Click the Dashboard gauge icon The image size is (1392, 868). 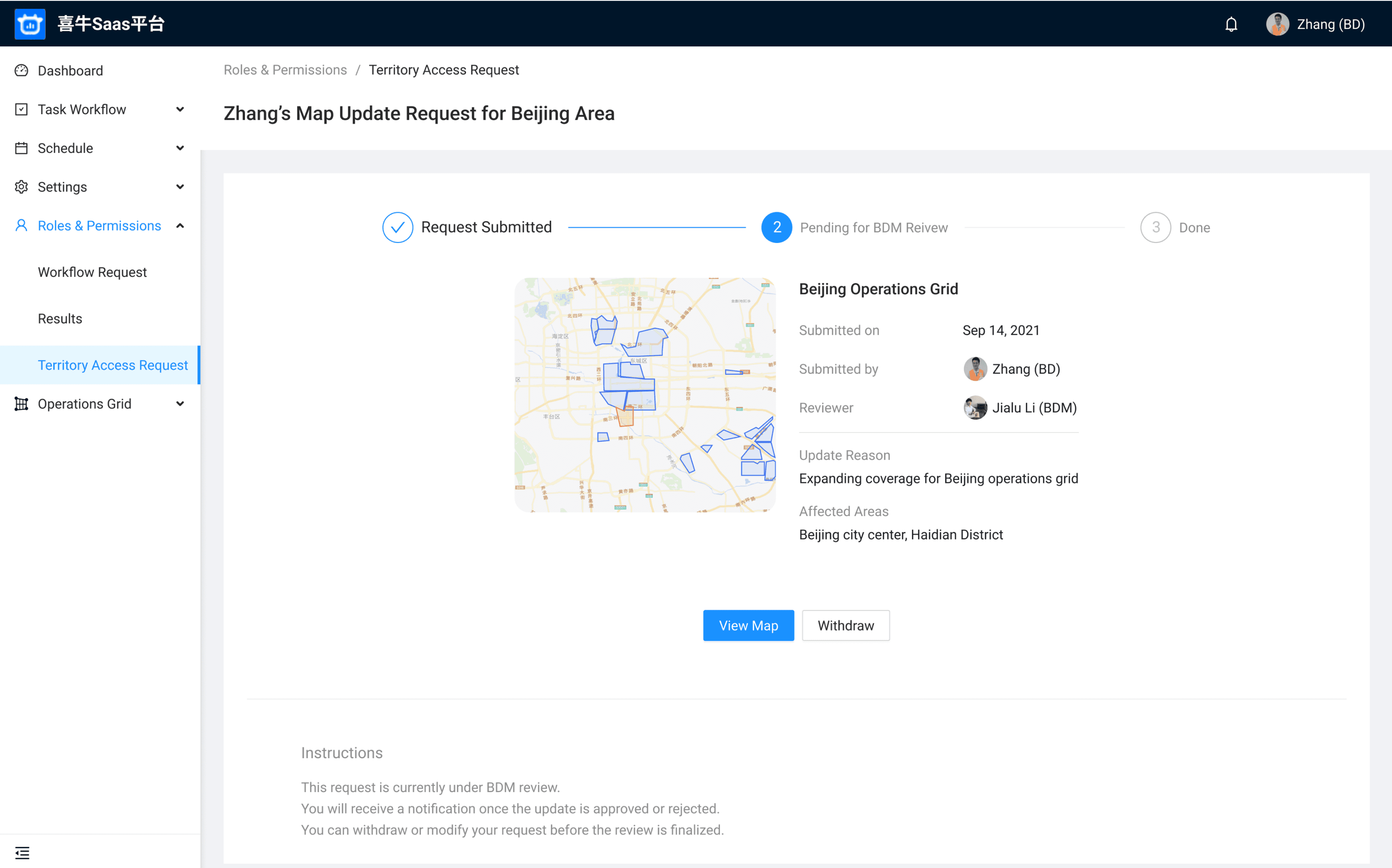[x=21, y=71]
